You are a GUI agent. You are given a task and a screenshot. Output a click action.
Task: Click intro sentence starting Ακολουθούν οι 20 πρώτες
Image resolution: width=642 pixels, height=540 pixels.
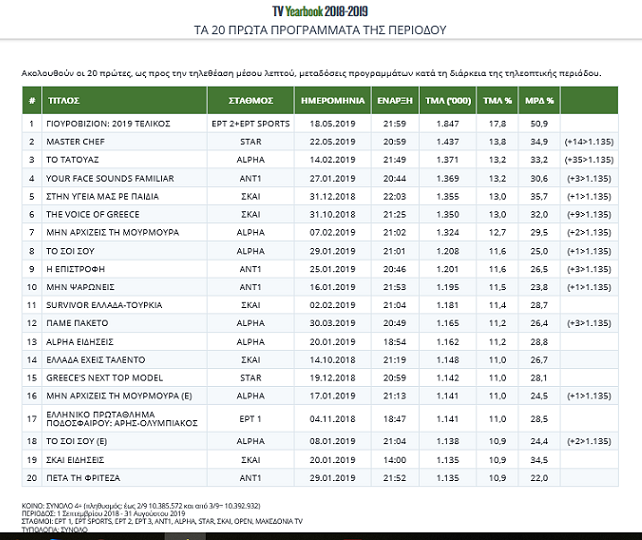311,73
